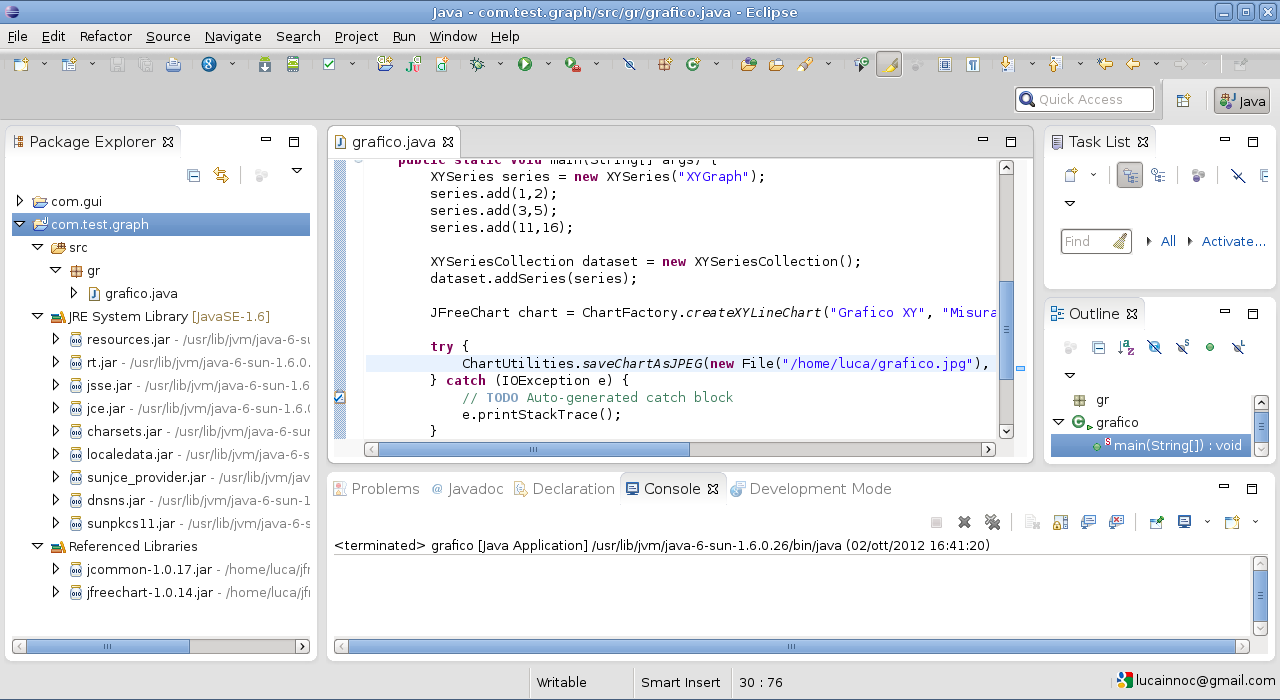This screenshot has width=1280, height=700.
Task: Collapse the com.test.graph project
Action: 20,224
